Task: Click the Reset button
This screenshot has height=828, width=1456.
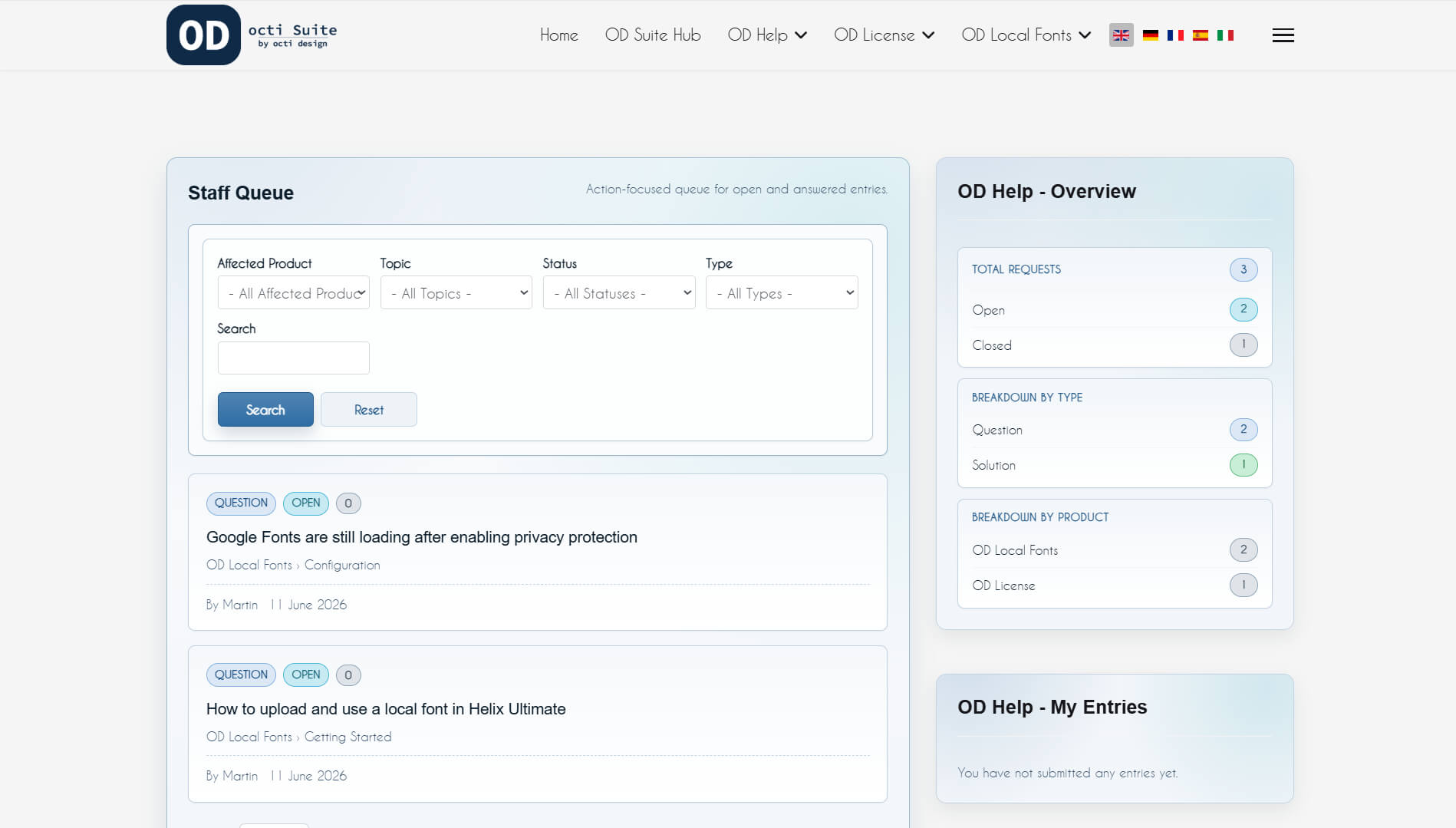Action: click(x=369, y=410)
